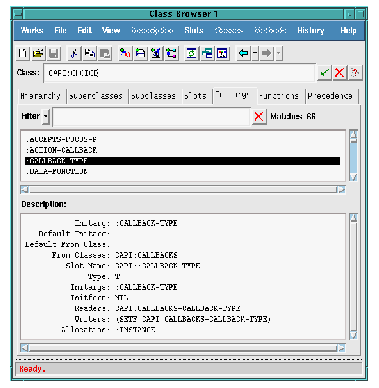Go forward with the right arrow icon

point(266,53)
